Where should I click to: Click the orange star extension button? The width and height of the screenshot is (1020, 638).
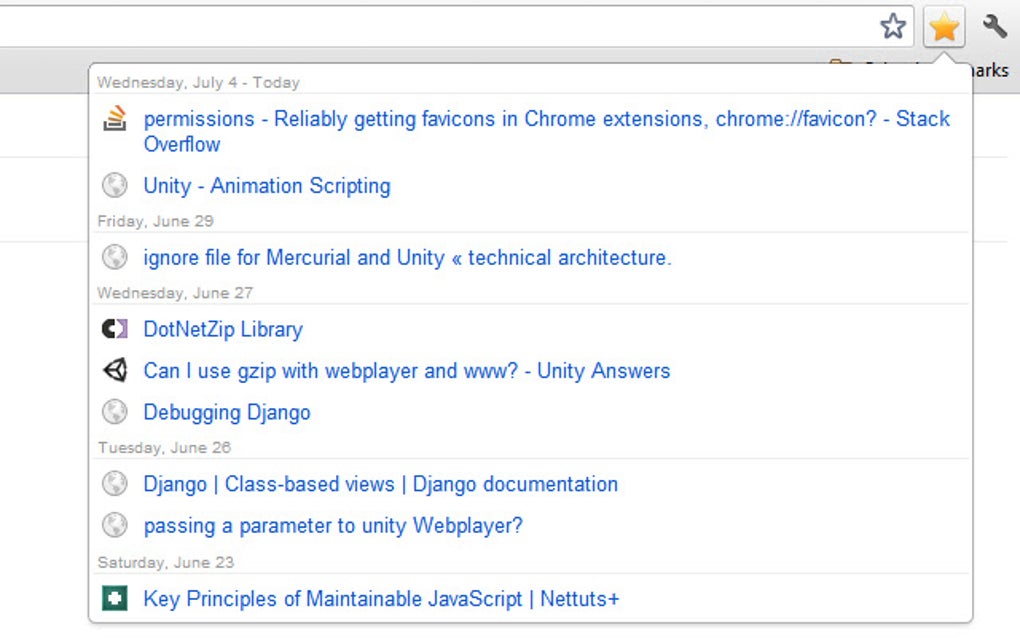[944, 27]
